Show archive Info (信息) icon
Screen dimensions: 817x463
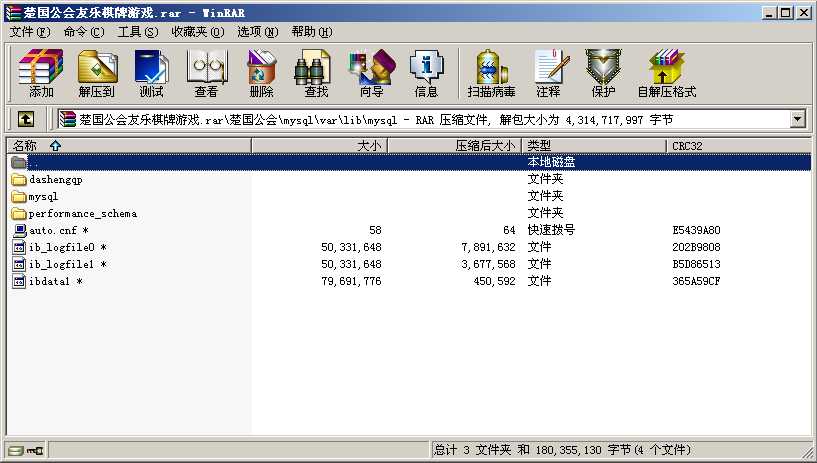pos(426,73)
